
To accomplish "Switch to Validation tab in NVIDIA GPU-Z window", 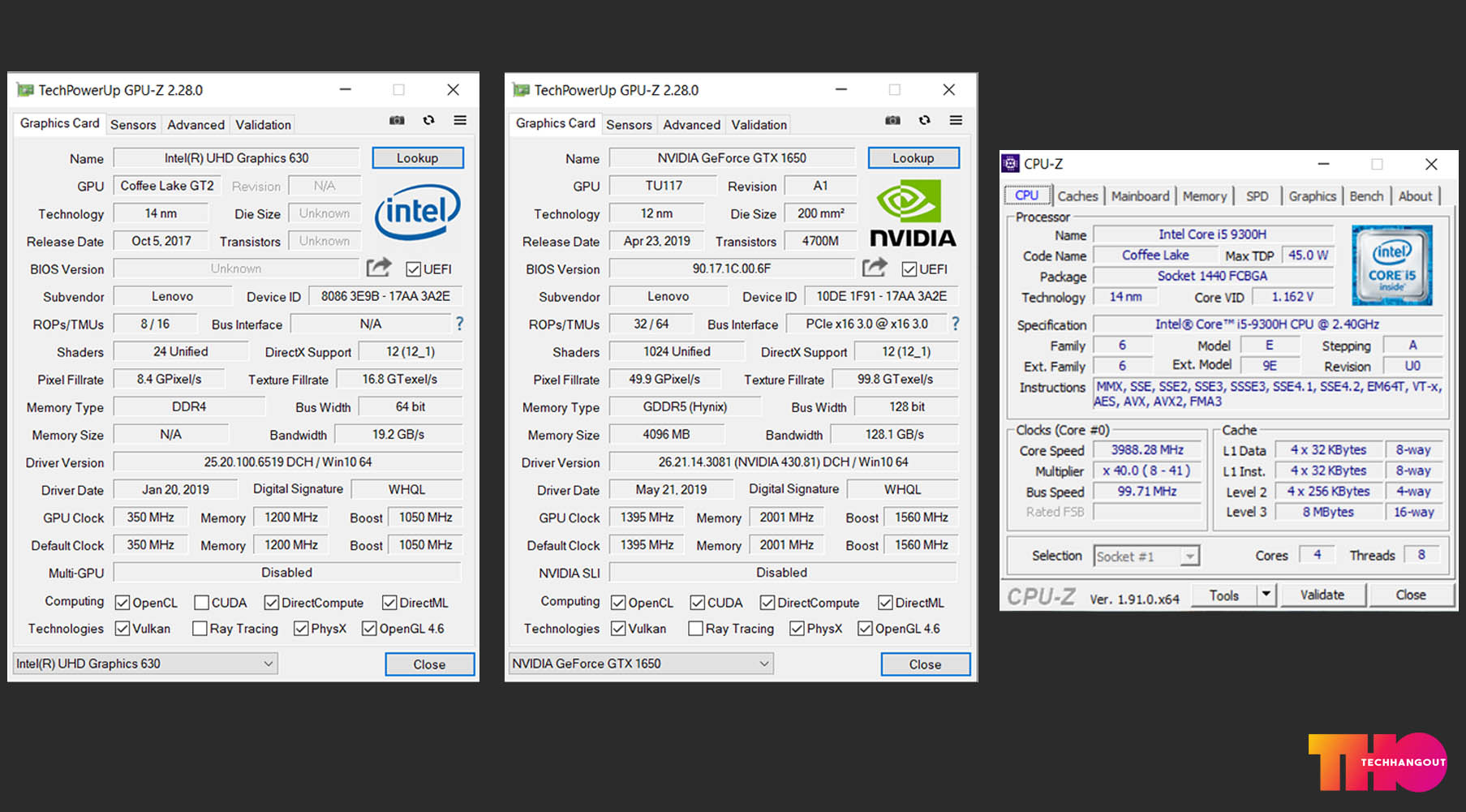I will click(759, 125).
